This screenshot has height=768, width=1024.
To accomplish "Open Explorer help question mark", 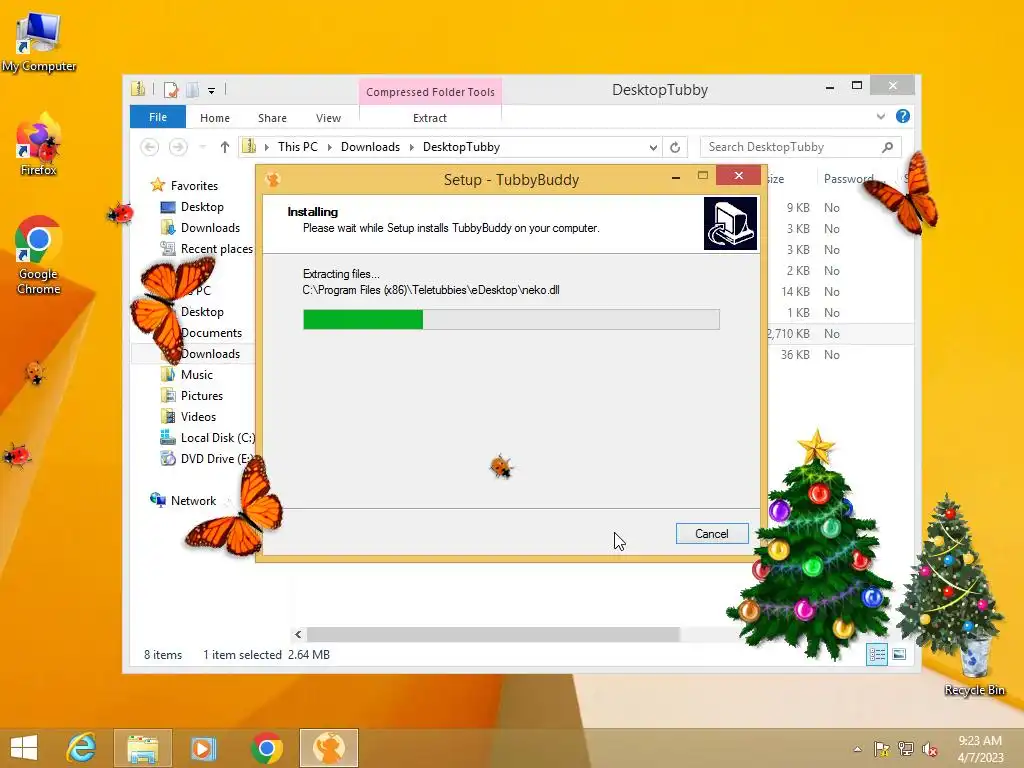I will click(x=903, y=116).
